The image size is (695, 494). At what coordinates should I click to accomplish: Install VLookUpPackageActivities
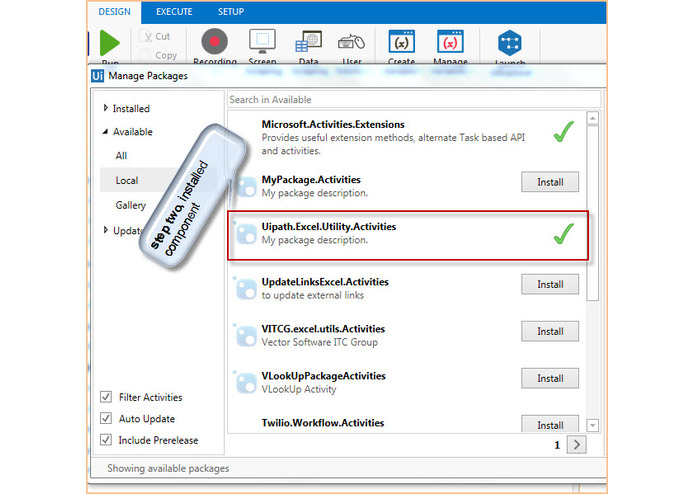(550, 378)
